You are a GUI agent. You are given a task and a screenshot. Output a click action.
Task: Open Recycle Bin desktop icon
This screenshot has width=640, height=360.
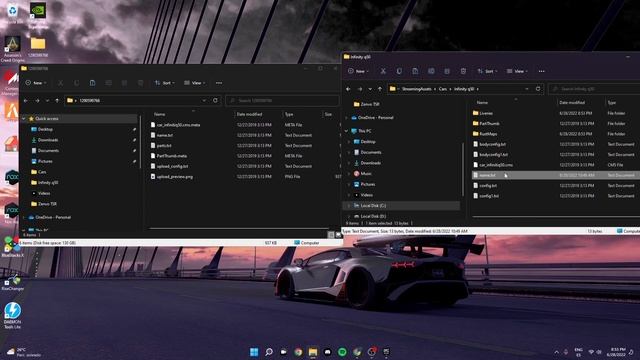point(13,12)
